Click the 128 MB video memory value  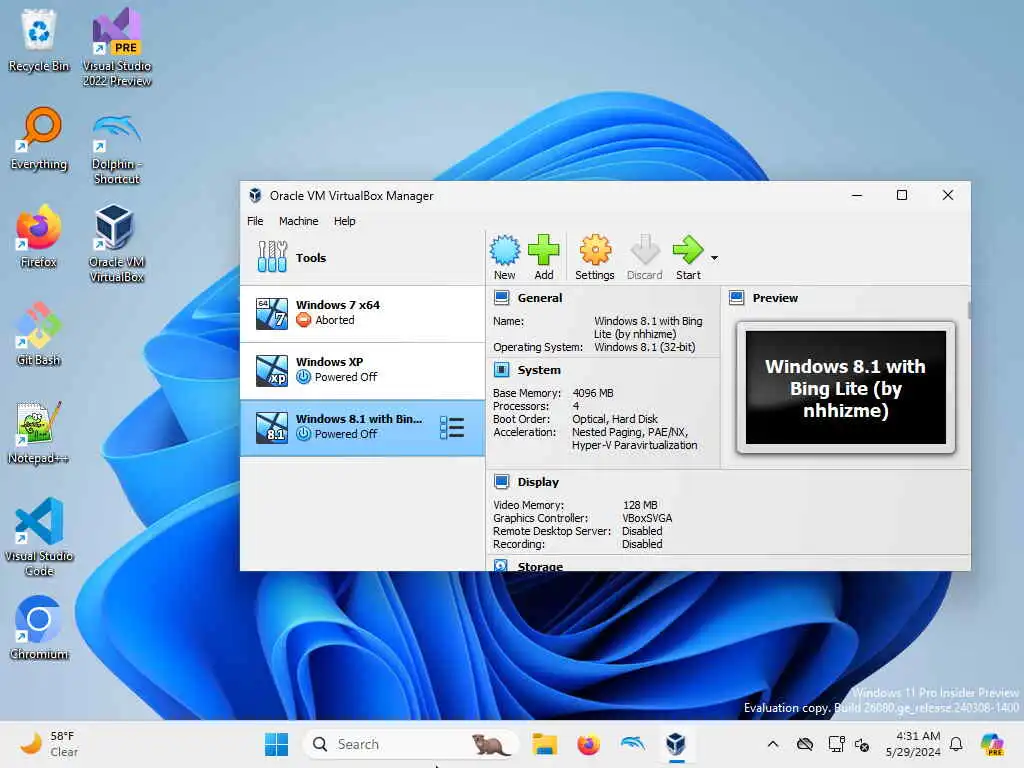click(x=640, y=505)
